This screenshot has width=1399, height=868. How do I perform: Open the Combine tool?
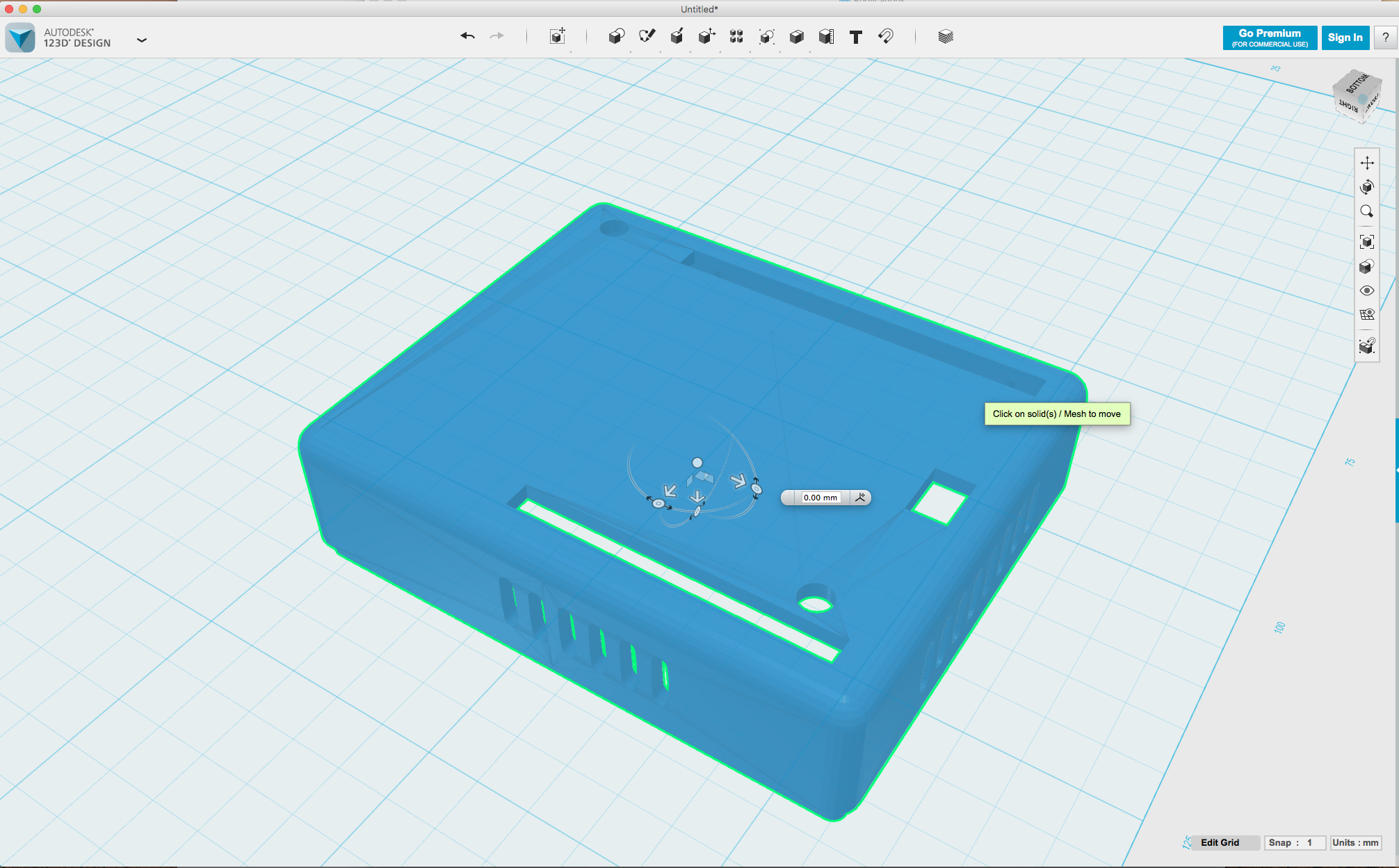(x=797, y=36)
